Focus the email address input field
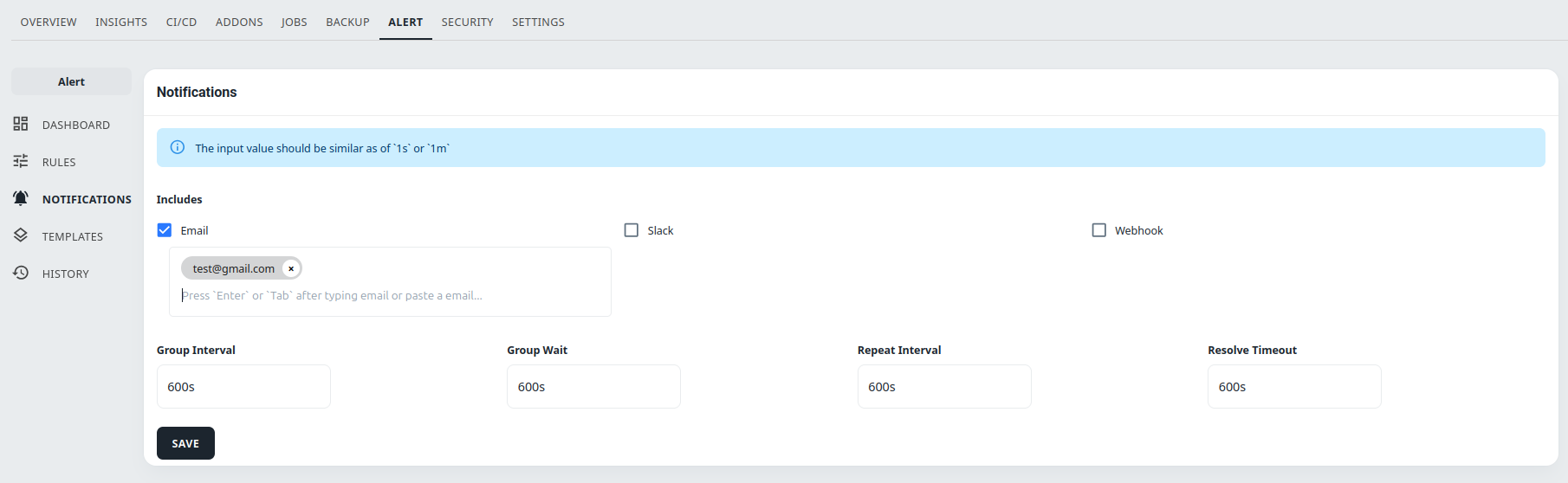This screenshot has width=1568, height=483. (x=390, y=295)
